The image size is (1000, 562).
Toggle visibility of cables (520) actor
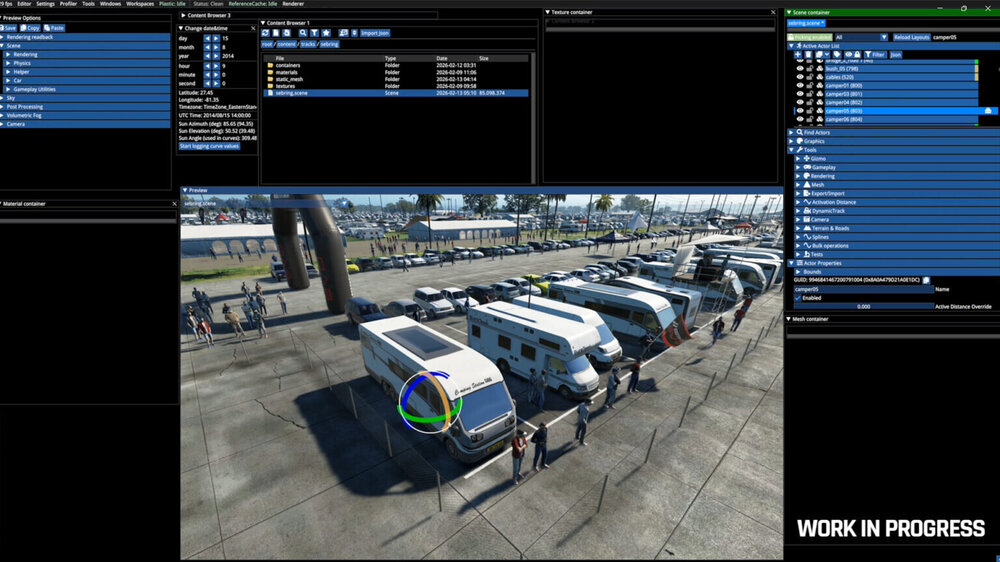[x=800, y=77]
